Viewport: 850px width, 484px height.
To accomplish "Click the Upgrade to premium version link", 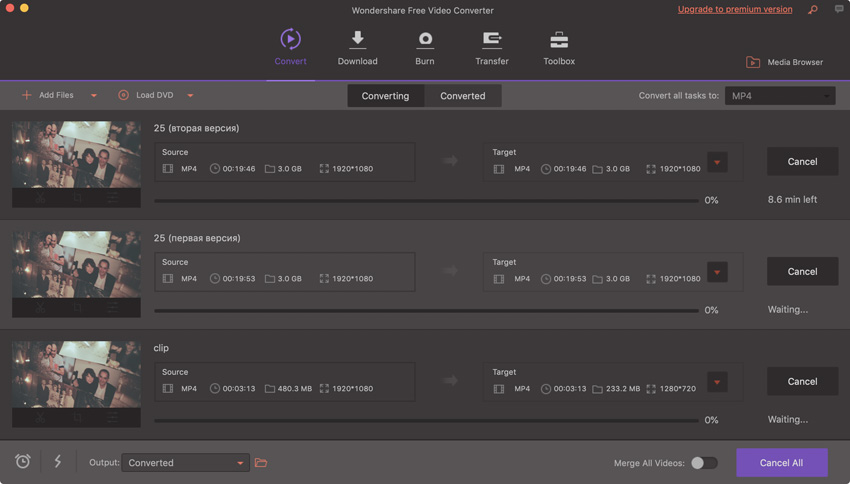I will (x=735, y=10).
